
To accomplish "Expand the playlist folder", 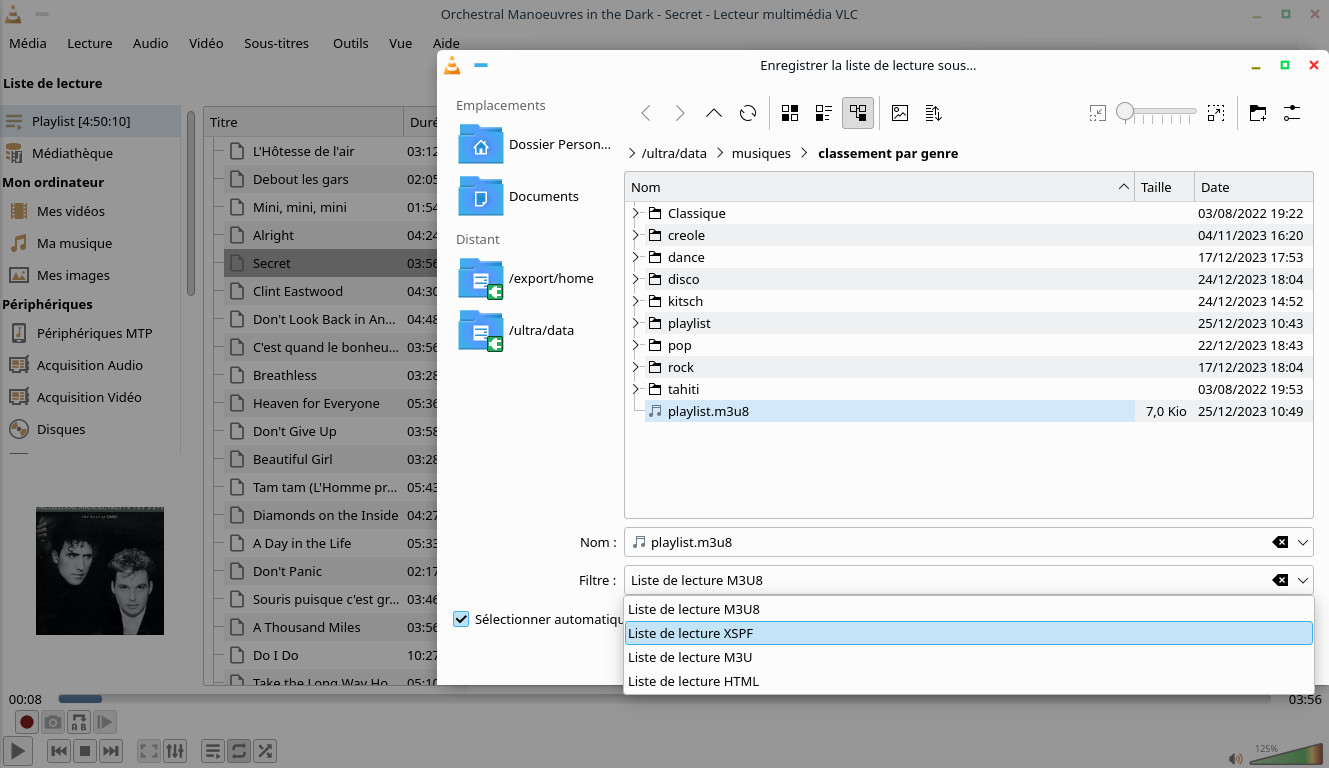I will (x=635, y=323).
